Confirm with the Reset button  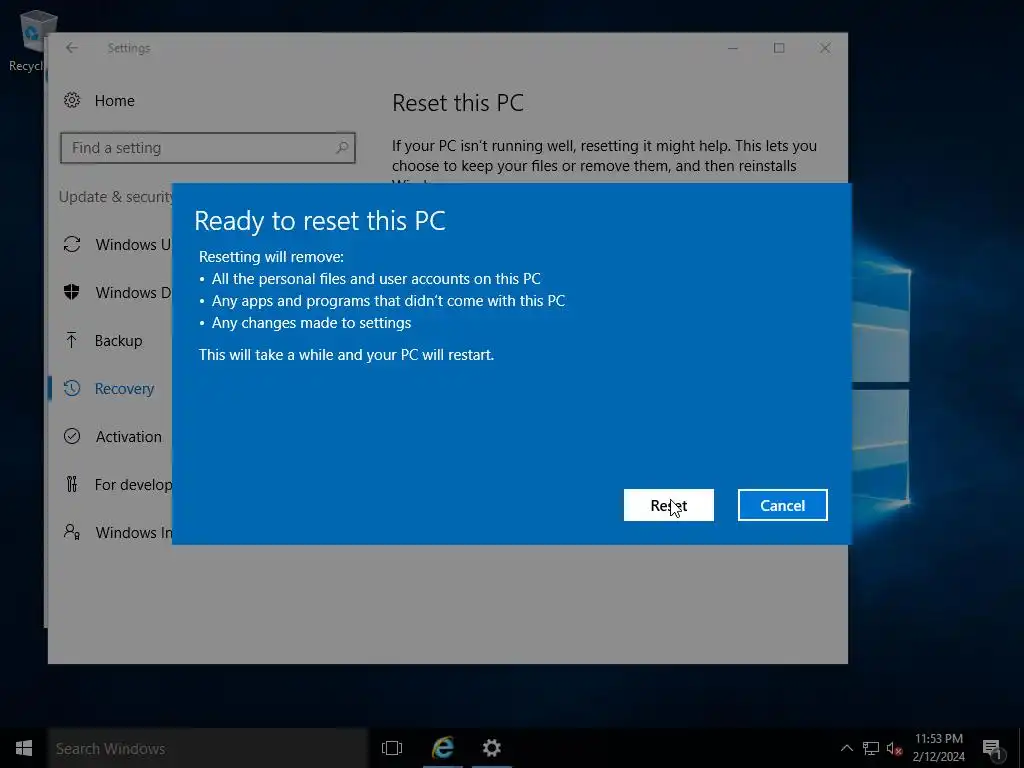click(x=668, y=505)
